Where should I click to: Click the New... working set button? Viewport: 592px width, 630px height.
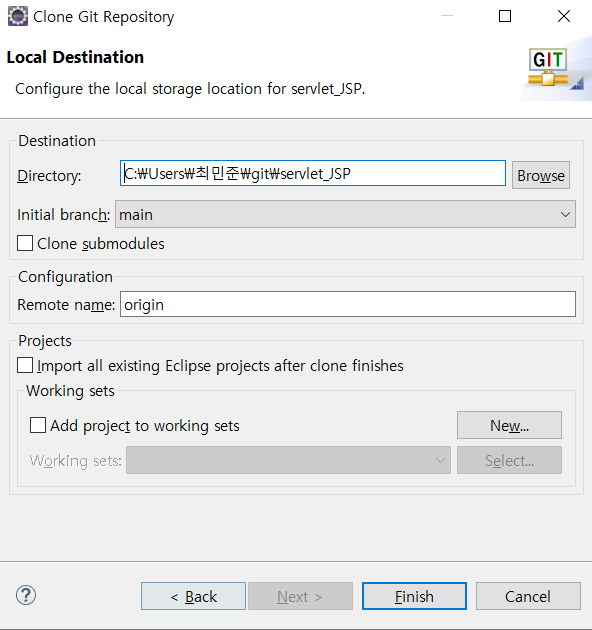coord(509,425)
